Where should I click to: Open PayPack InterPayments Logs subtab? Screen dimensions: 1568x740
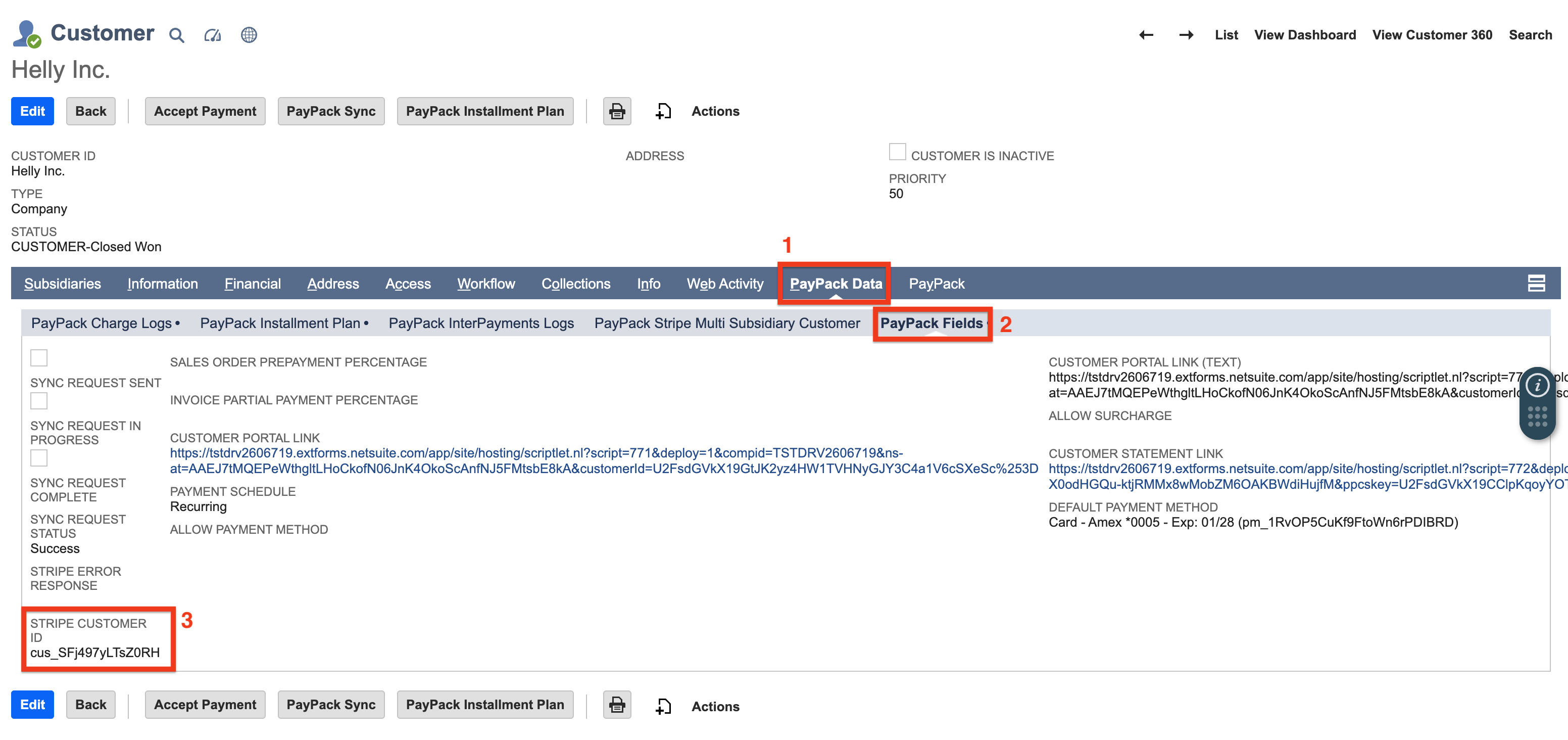(x=481, y=323)
